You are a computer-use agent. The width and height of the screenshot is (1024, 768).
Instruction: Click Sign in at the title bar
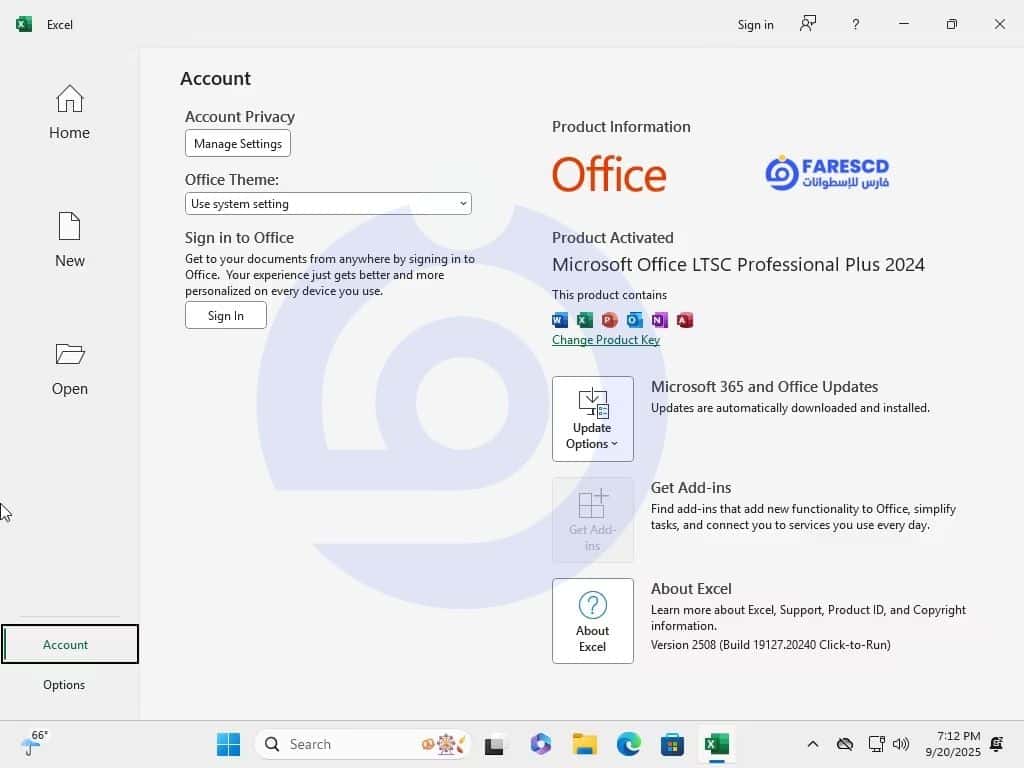pos(755,24)
